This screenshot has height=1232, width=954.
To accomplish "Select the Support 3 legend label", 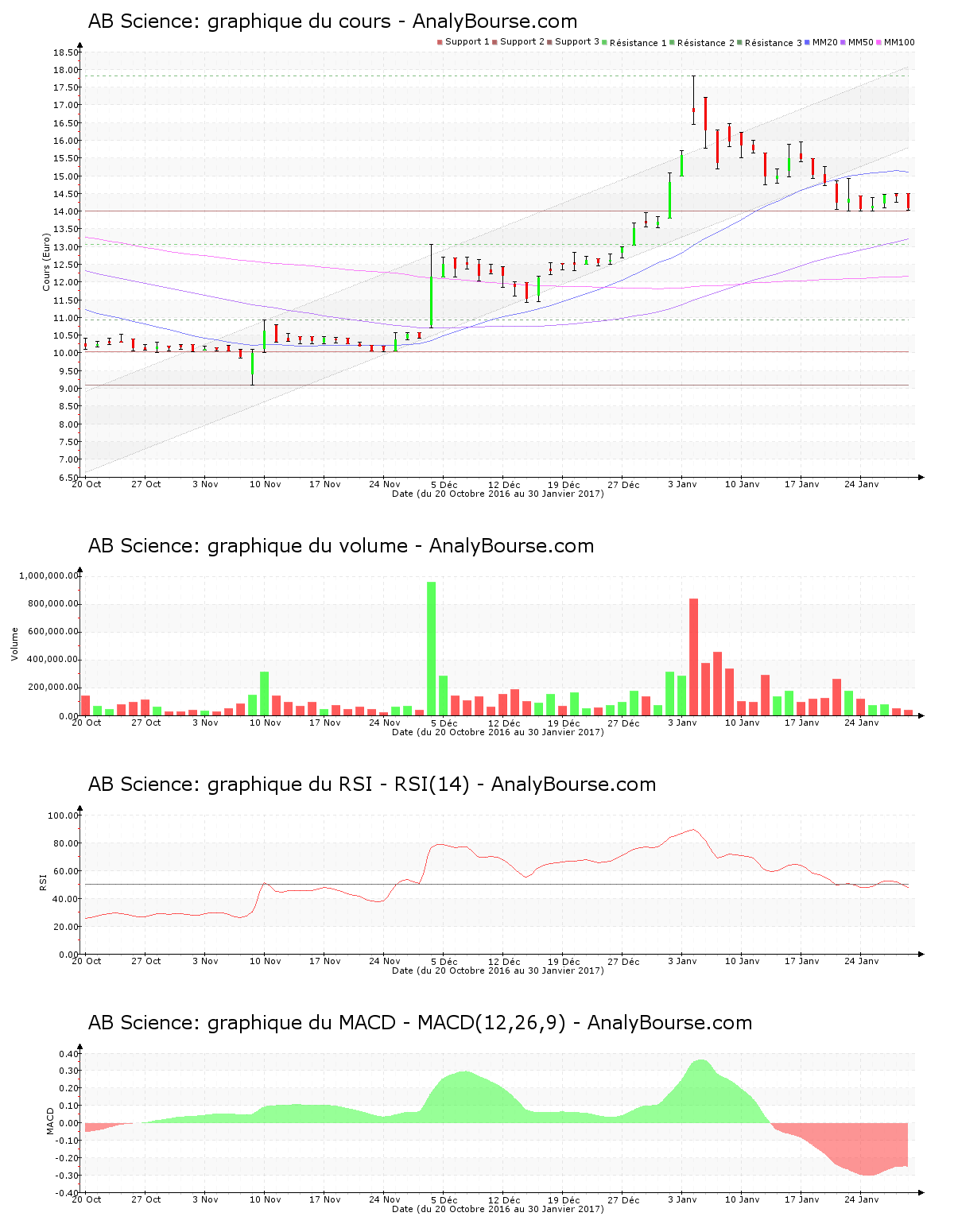I will coord(577,42).
